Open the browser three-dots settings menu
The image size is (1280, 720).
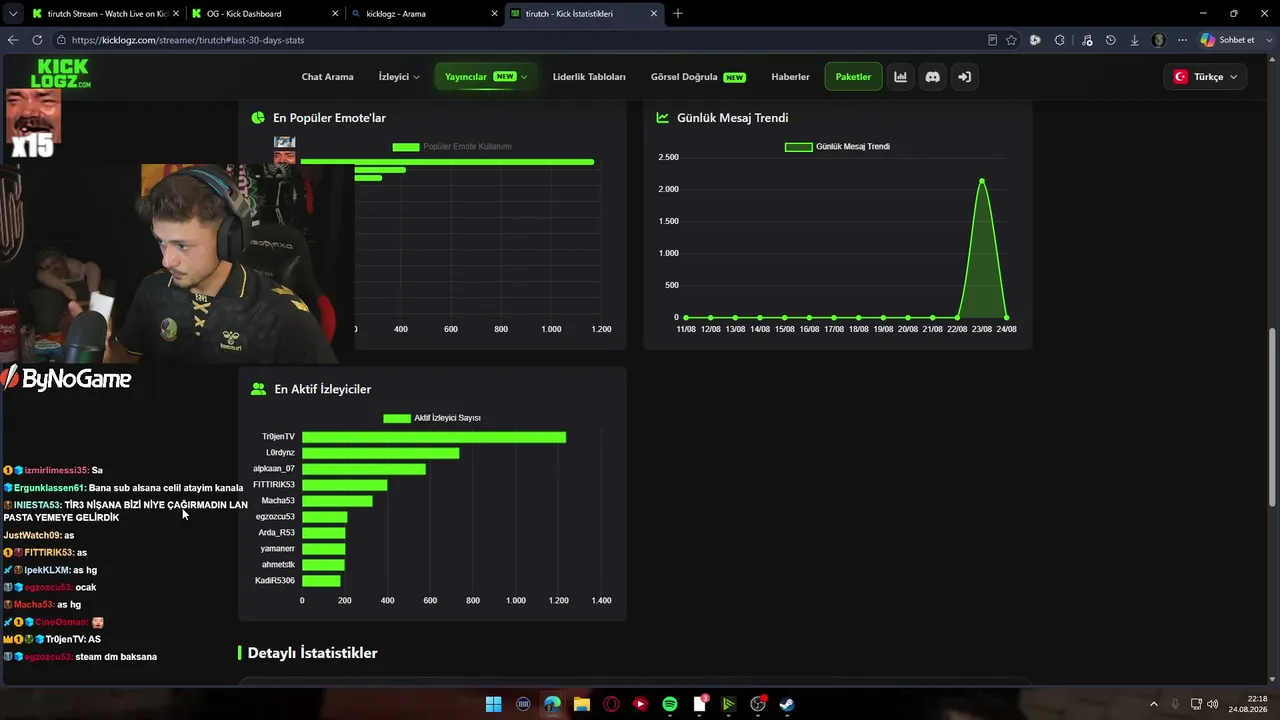pyautogui.click(x=1182, y=40)
